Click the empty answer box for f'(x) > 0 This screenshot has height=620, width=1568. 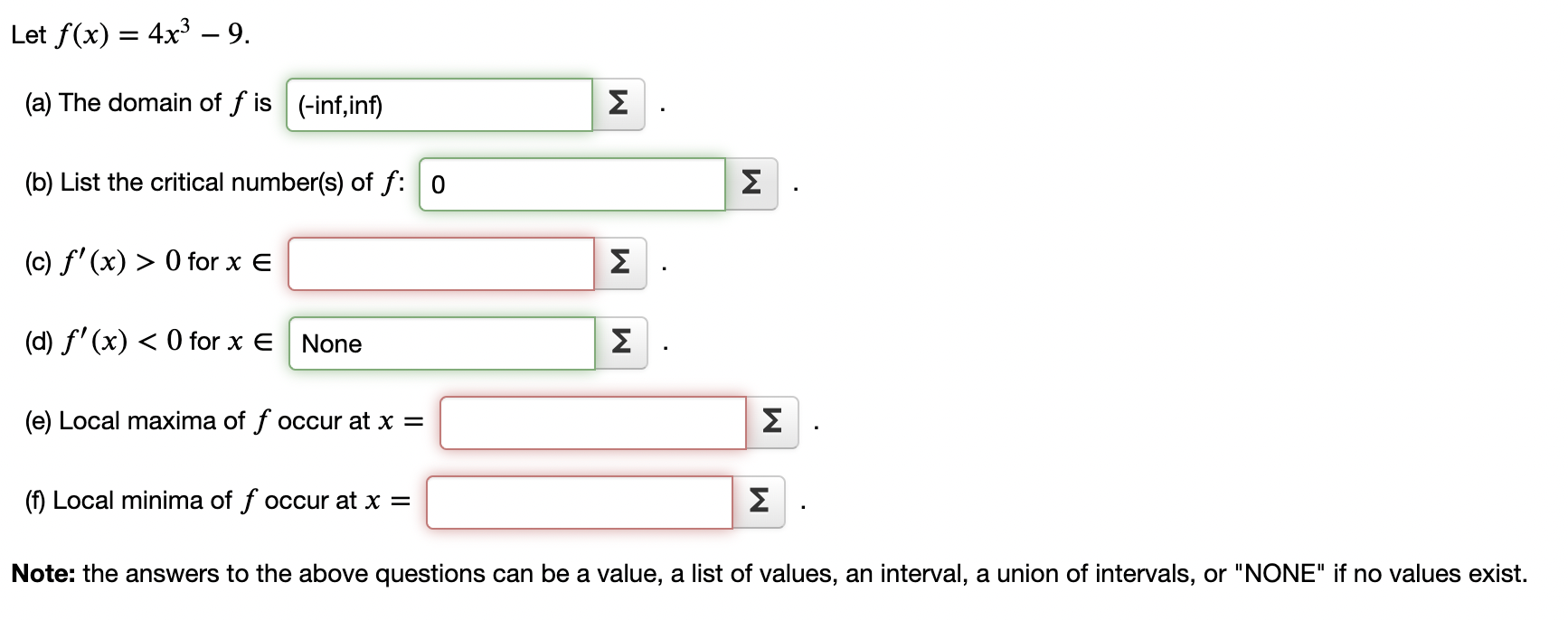(440, 264)
